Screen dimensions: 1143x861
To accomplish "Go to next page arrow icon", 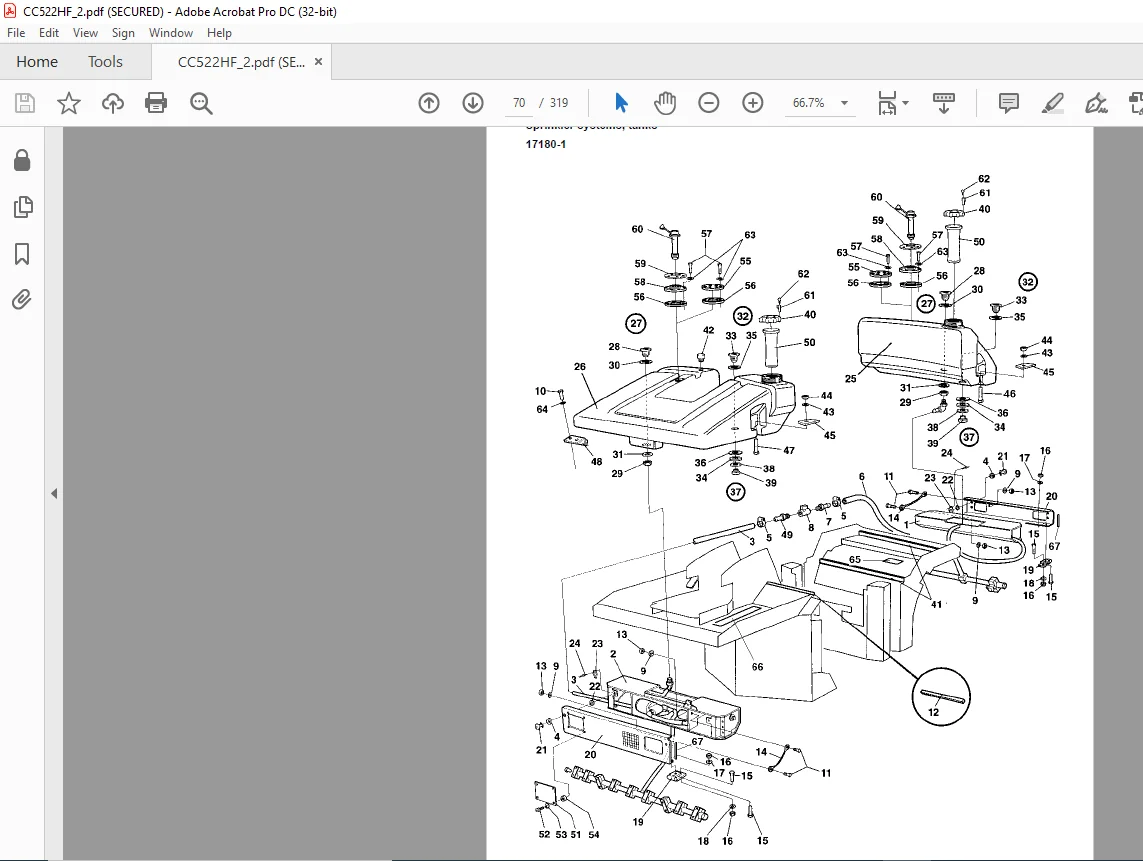I will 473,103.
